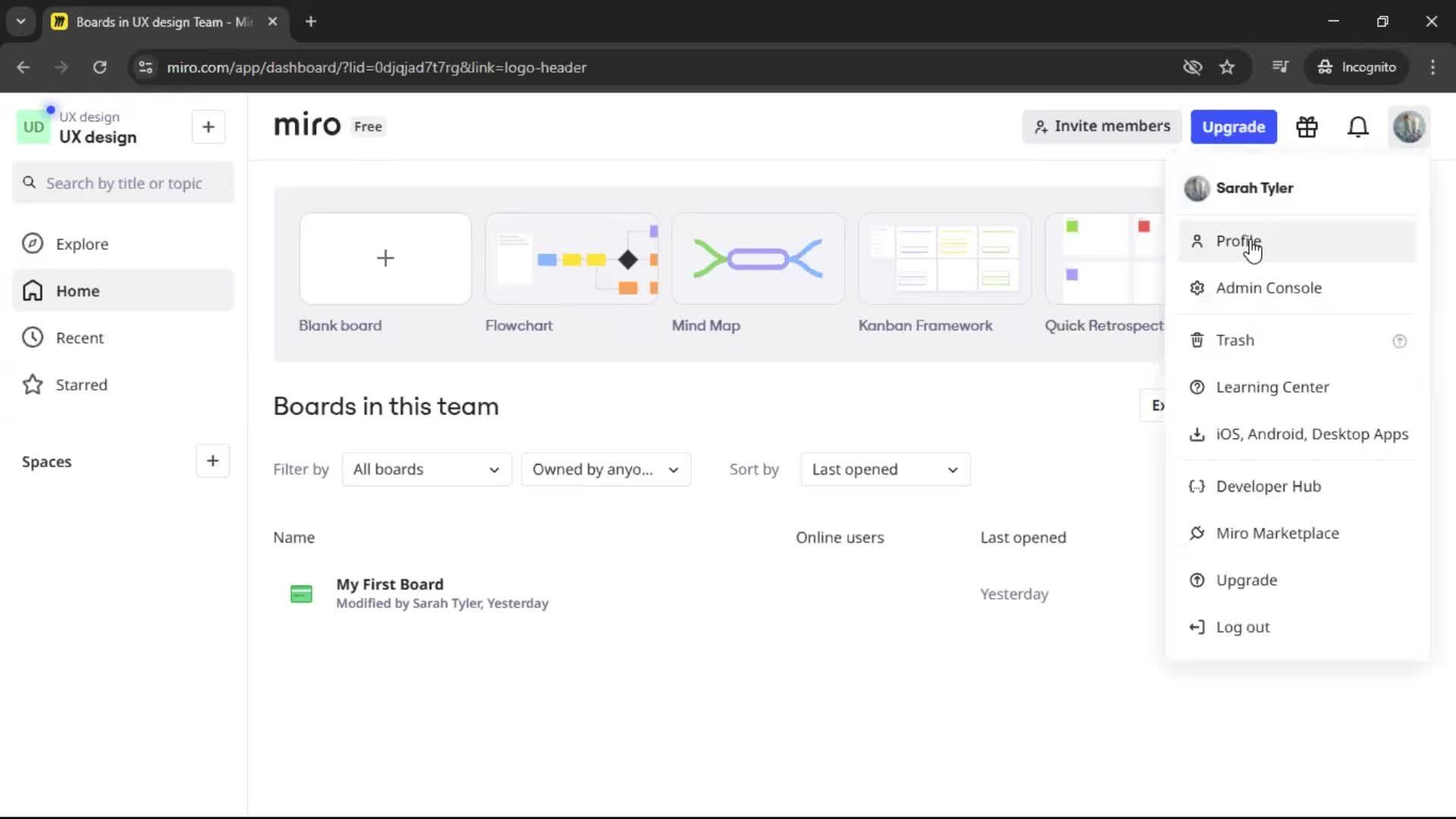Expand the All boards filter dropdown
1456x819 pixels.
point(427,469)
